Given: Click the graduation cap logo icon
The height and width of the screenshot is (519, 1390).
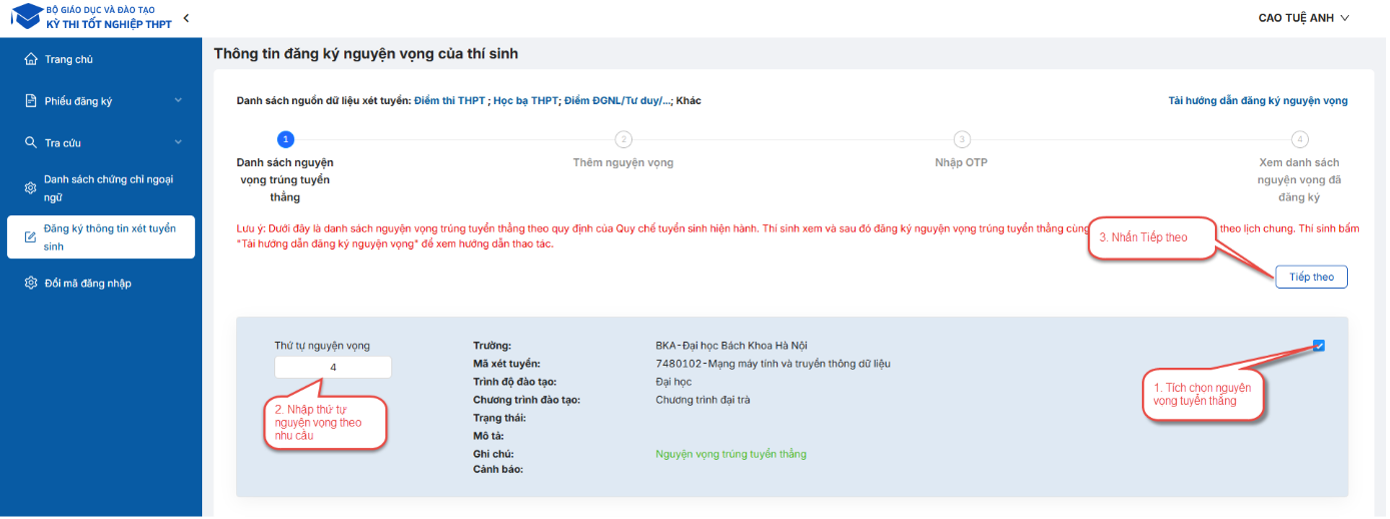Looking at the screenshot, I should (27, 16).
